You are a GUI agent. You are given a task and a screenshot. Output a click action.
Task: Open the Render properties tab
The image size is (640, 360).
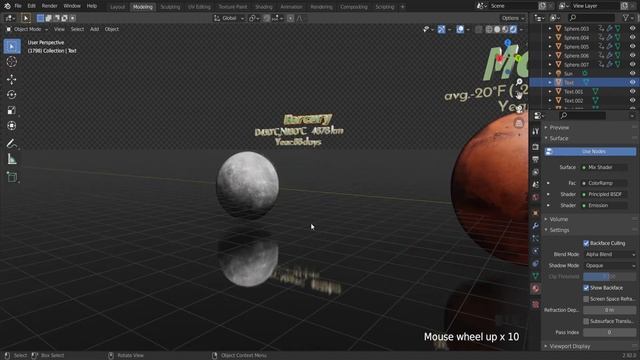tap(536, 147)
